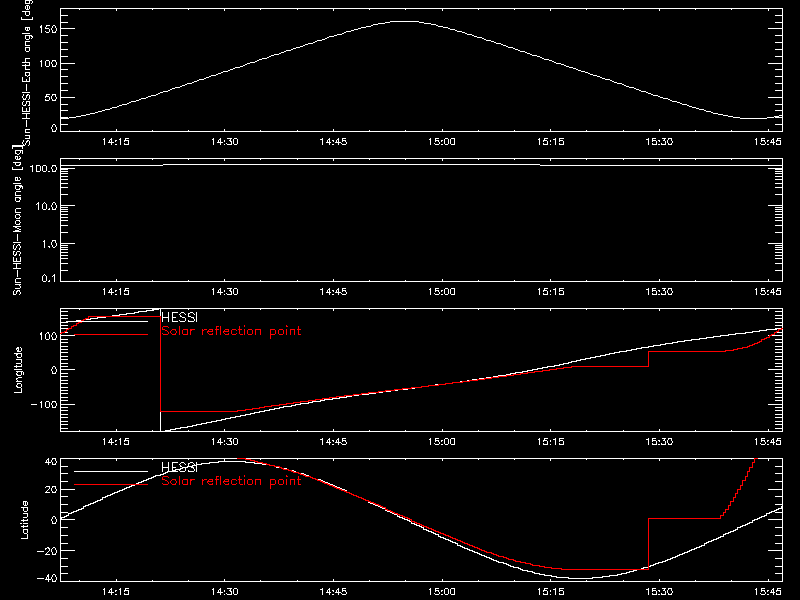Select Solar reflection point label in Longitude plot
This screenshot has width=800, height=600.
(231, 331)
